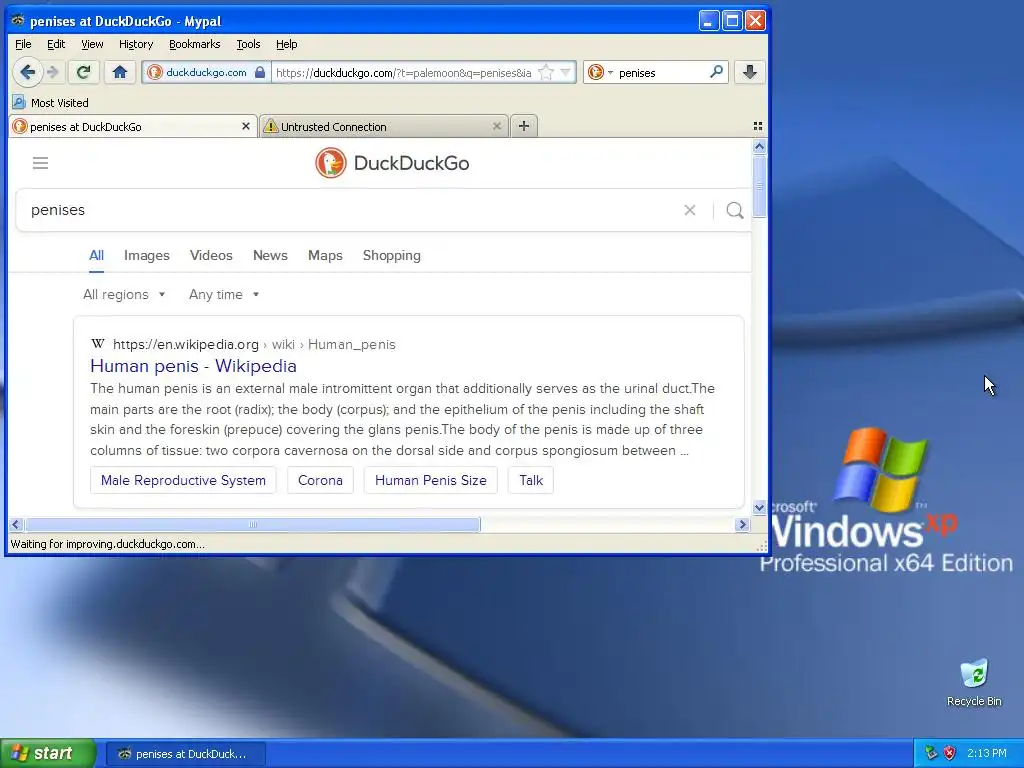The image size is (1024, 768).
Task: Open the downloads arrow button
Action: tap(750, 72)
